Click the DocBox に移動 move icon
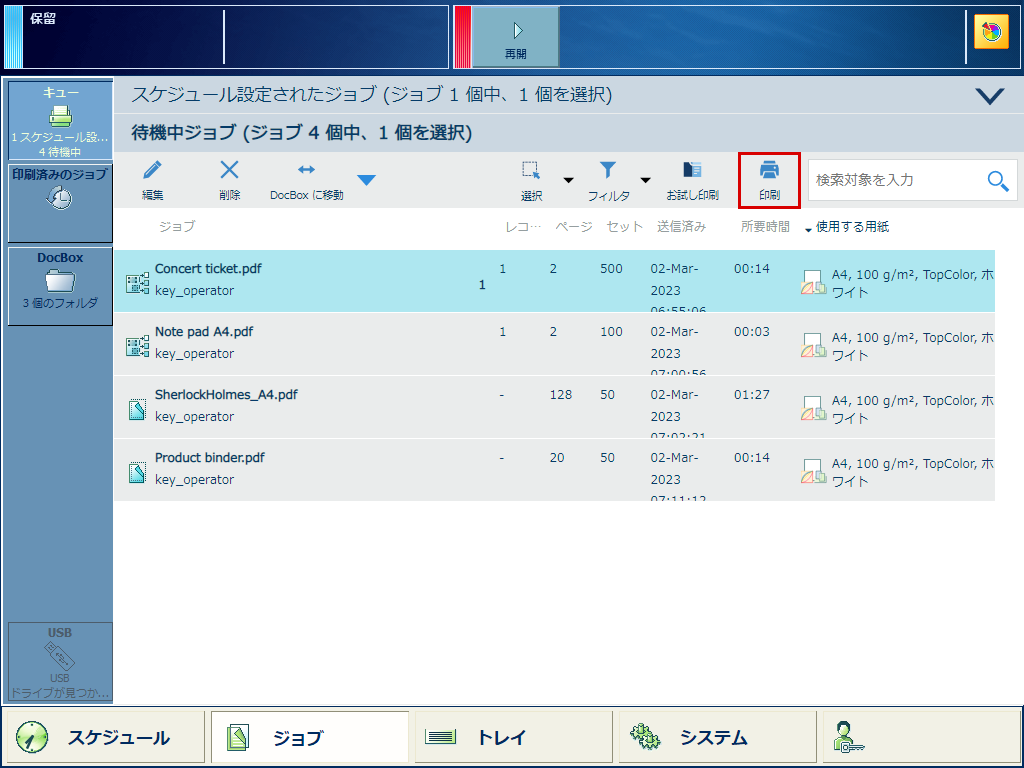The width and height of the screenshot is (1024, 768). (x=306, y=170)
